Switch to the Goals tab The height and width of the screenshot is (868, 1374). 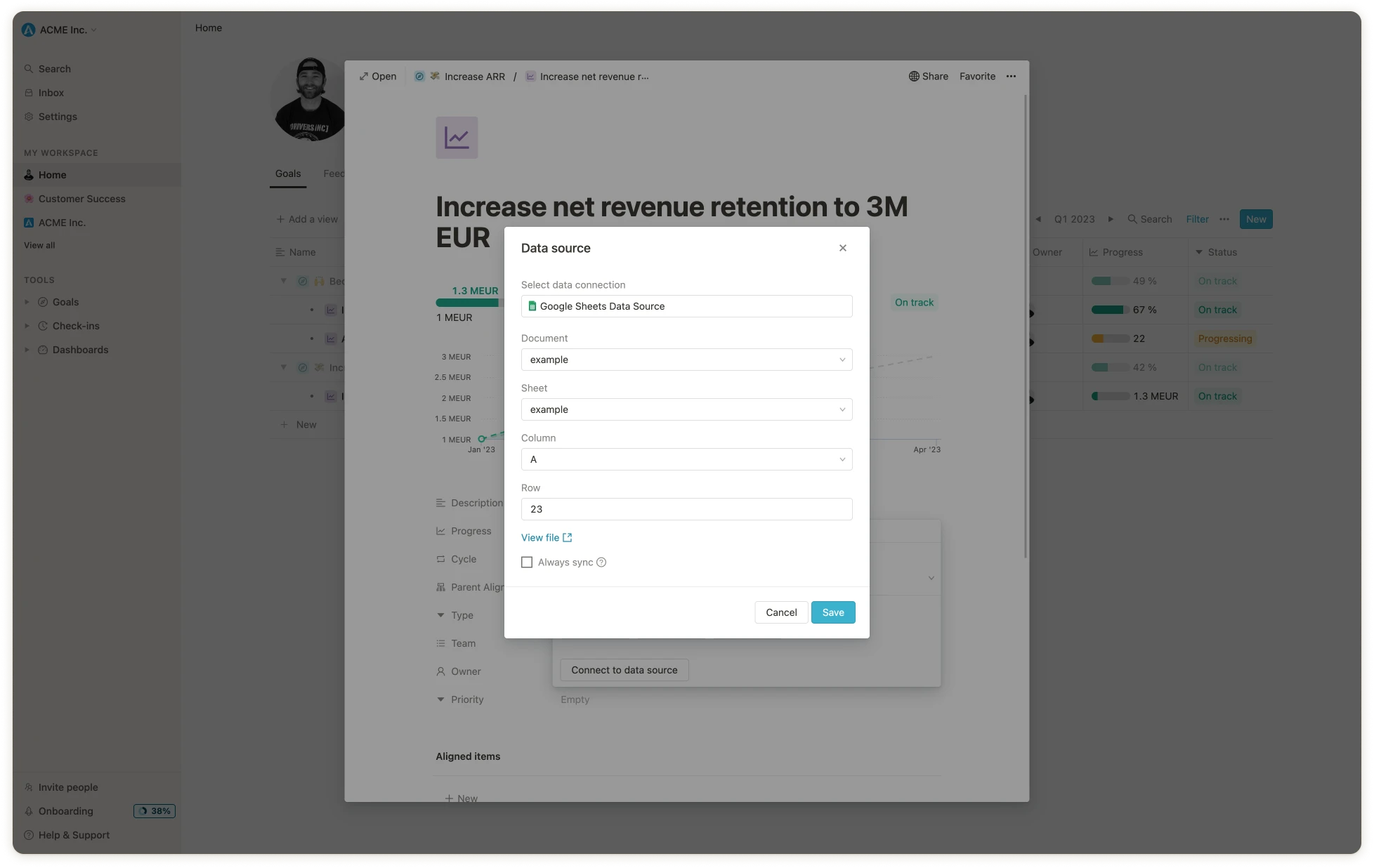[x=288, y=173]
